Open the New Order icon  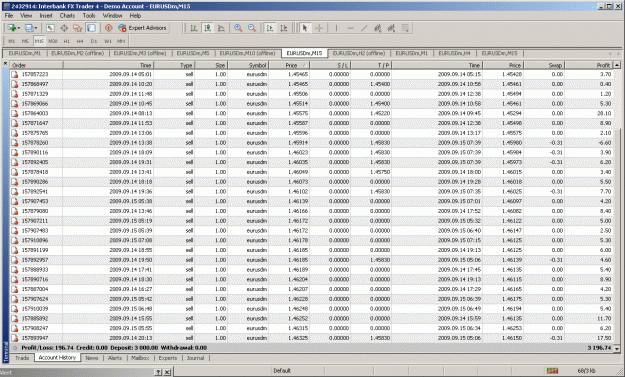coord(109,28)
